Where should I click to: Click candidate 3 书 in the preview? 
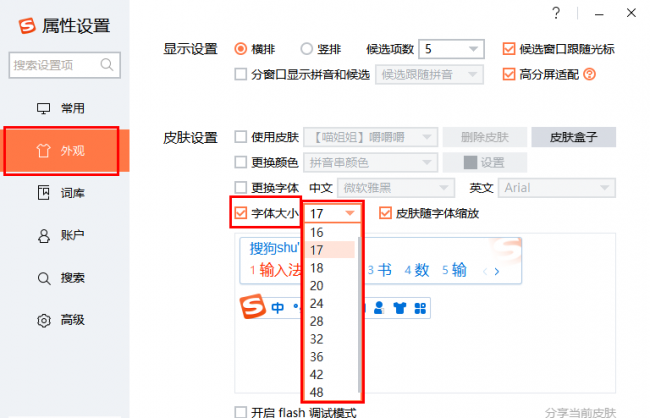click(380, 270)
